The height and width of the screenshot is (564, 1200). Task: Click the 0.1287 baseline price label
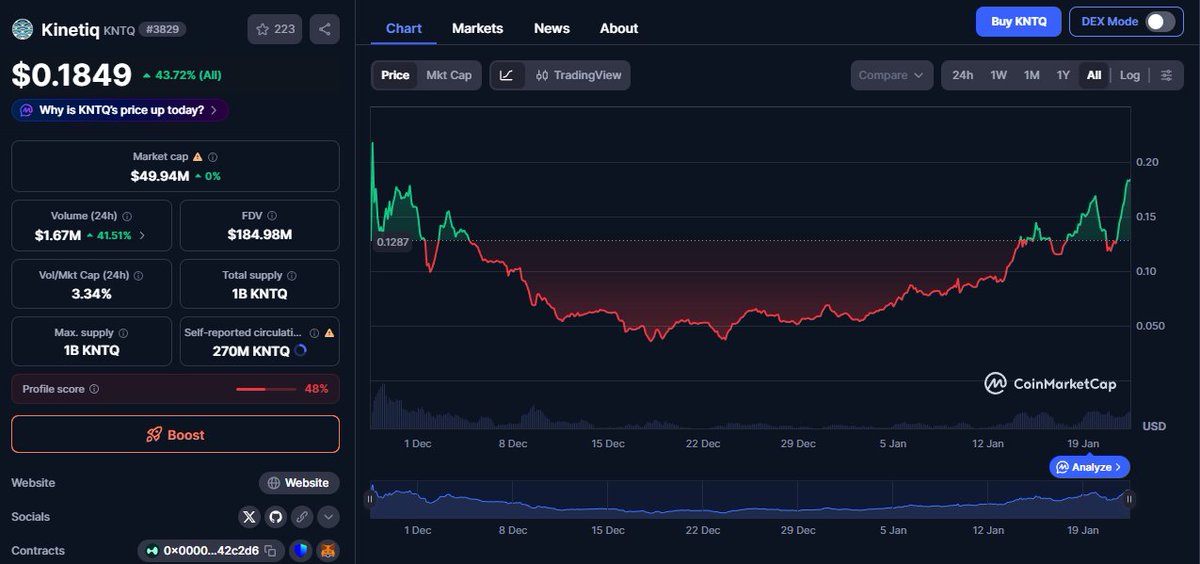click(391, 242)
